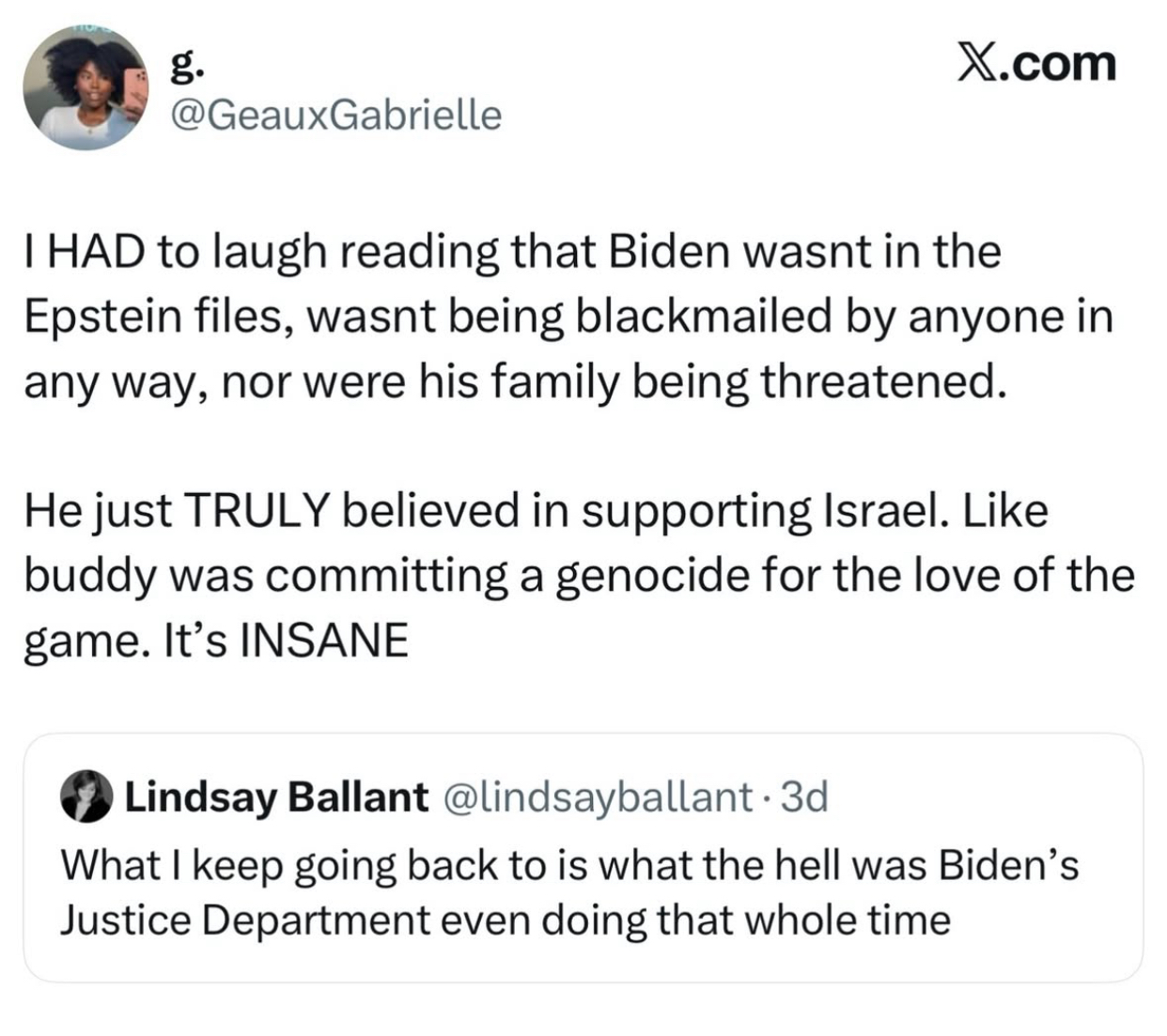
Task: Click the ".com" text in the watermark
Action: pyautogui.click(x=1060, y=64)
